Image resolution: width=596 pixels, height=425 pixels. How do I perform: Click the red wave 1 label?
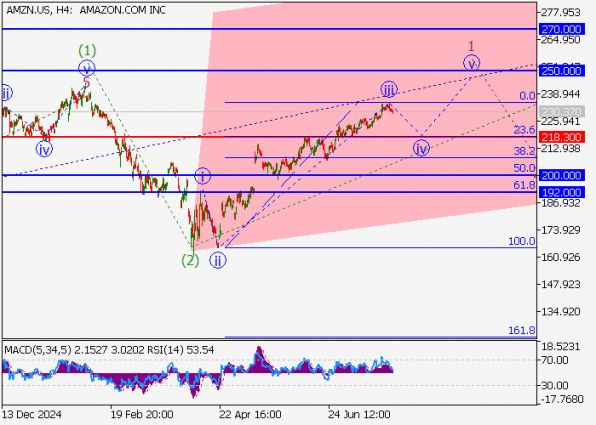click(471, 46)
